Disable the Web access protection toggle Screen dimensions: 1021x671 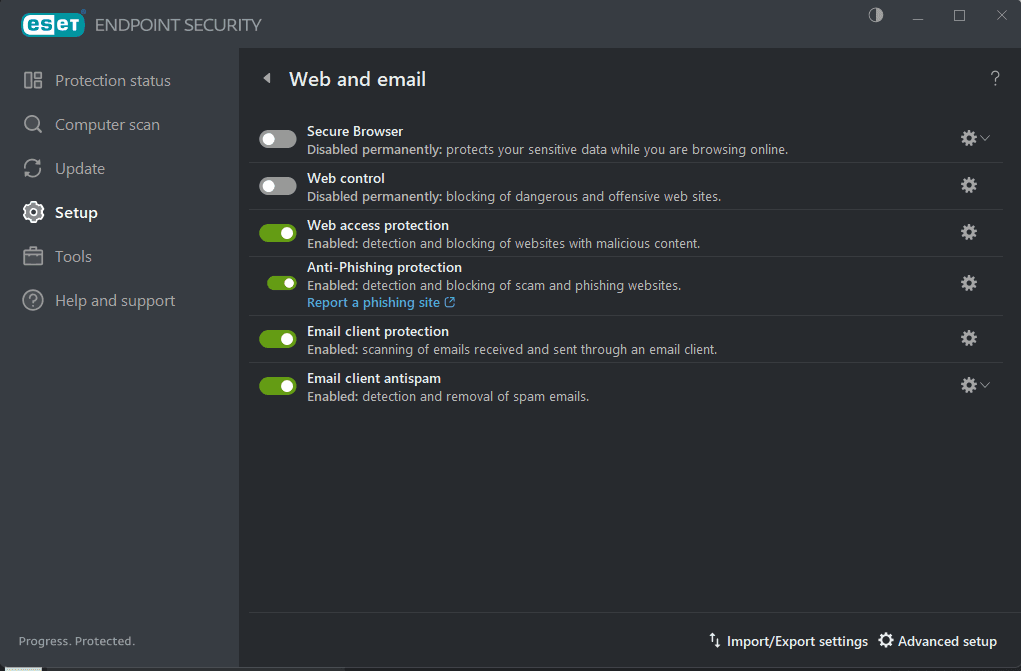(278, 233)
